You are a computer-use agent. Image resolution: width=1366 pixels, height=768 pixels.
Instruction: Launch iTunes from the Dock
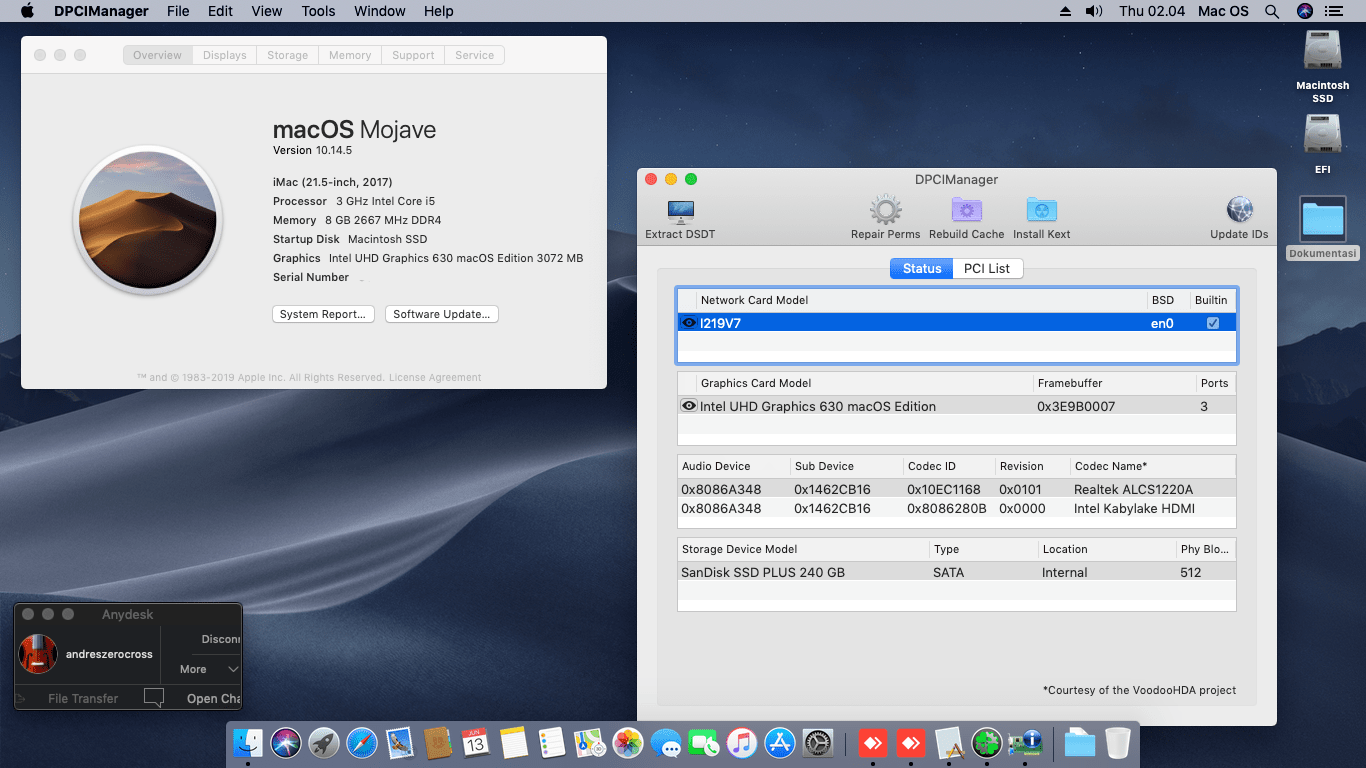tap(739, 743)
